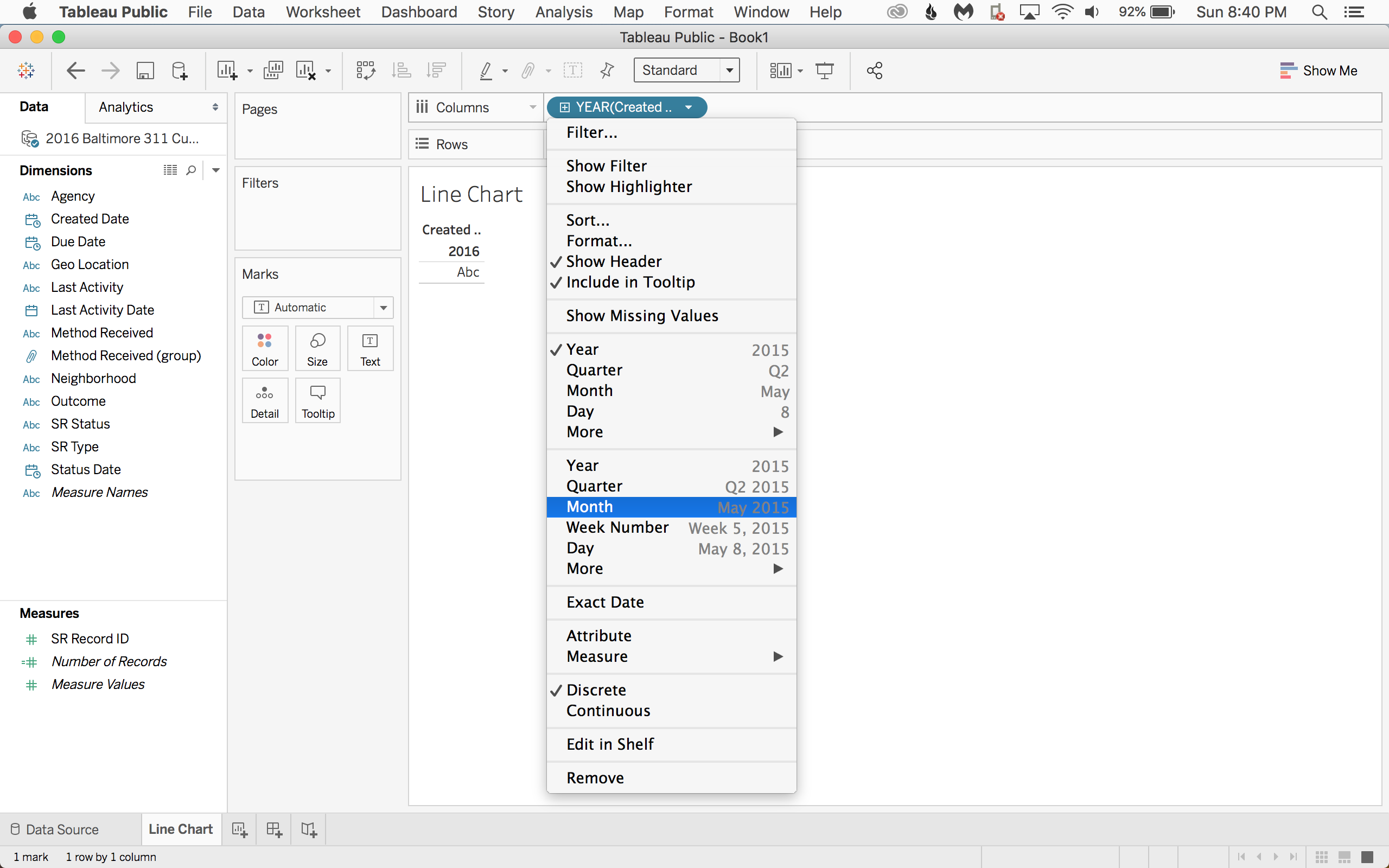
Task: Click the New Data Source icon
Action: 180,71
